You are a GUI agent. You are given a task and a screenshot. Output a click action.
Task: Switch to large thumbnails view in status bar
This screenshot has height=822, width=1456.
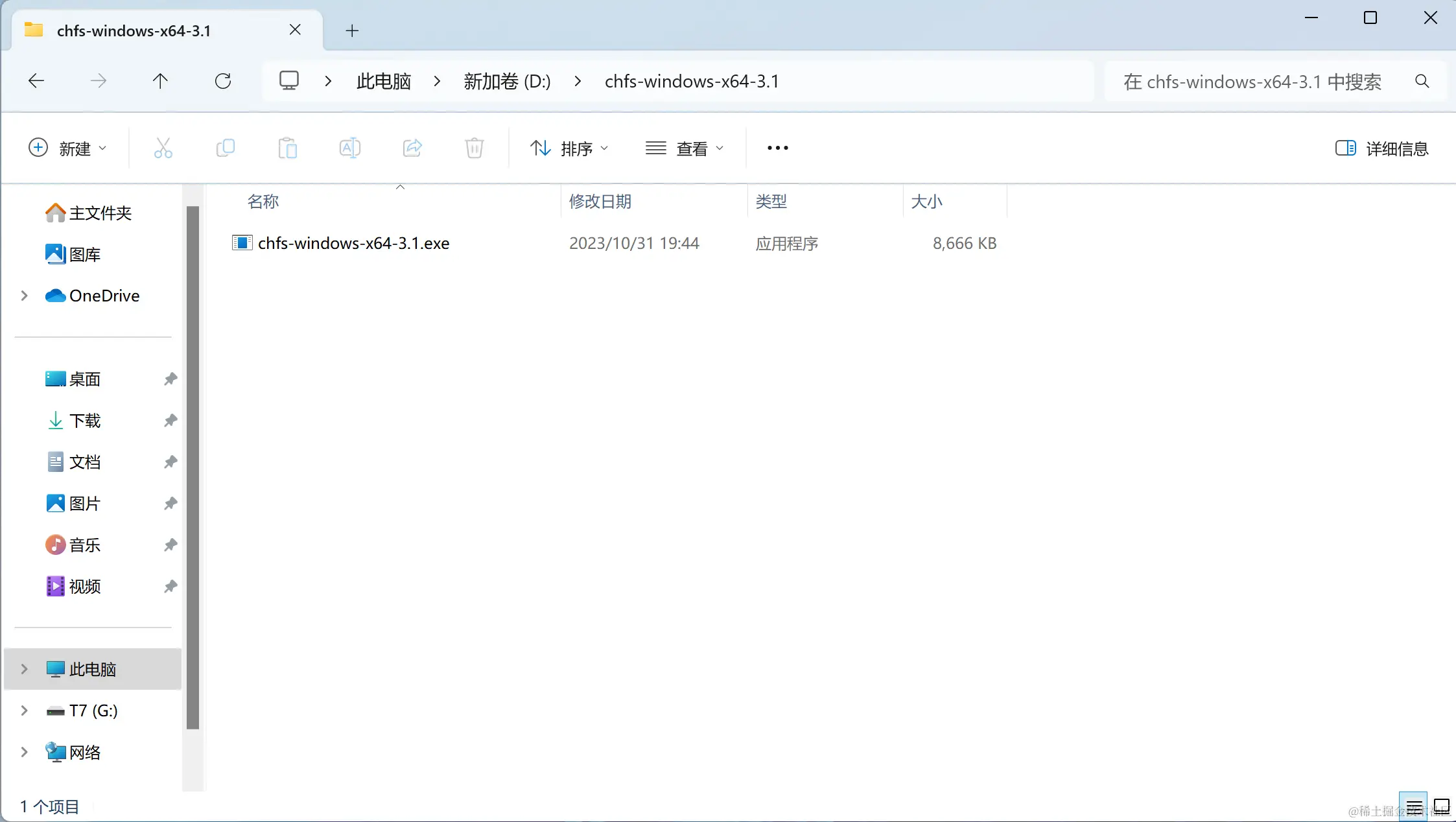pyautogui.click(x=1442, y=807)
